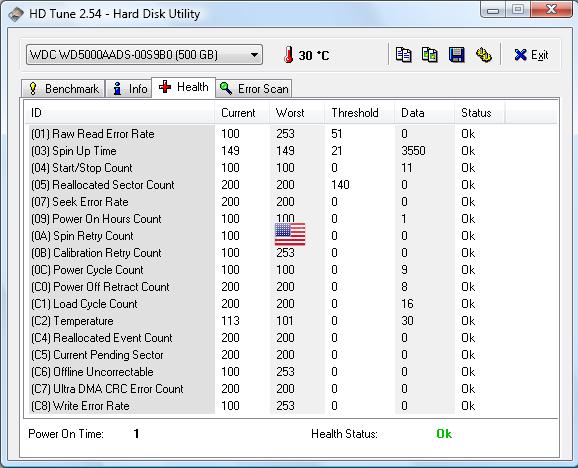Click the HD Tune title bar icon
The width and height of the screenshot is (578, 468).
[x=16, y=14]
